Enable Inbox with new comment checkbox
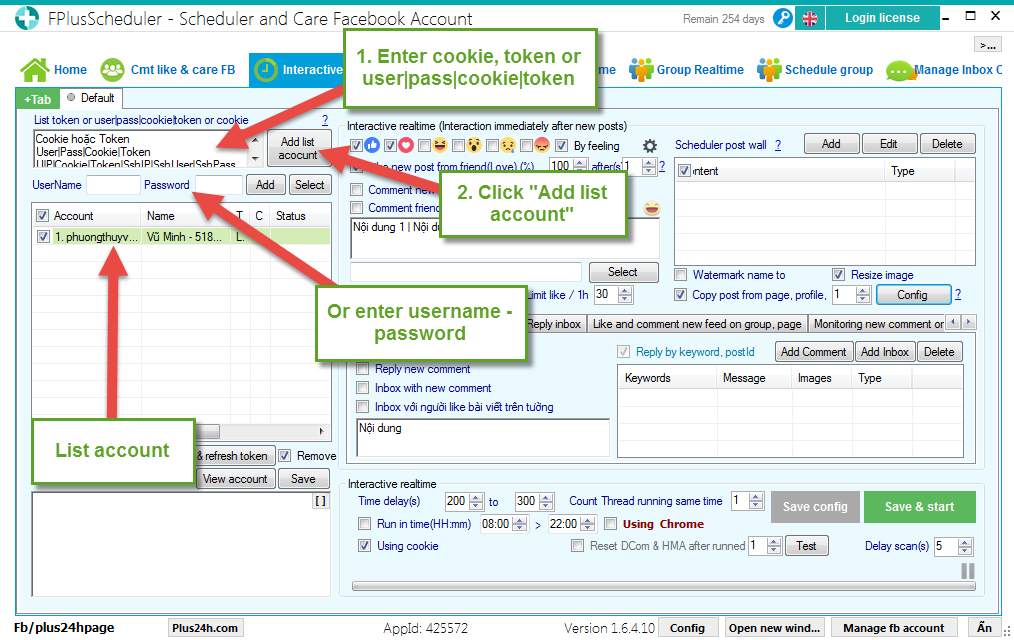The height and width of the screenshot is (640, 1014). coord(363,388)
